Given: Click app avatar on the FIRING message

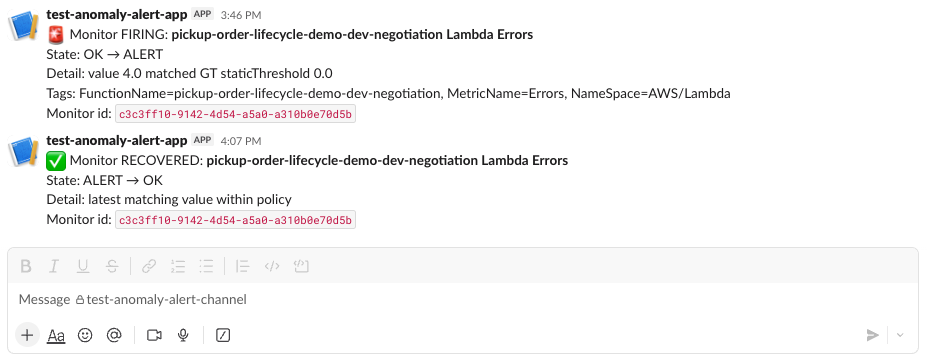Looking at the screenshot, I should pos(23,26).
